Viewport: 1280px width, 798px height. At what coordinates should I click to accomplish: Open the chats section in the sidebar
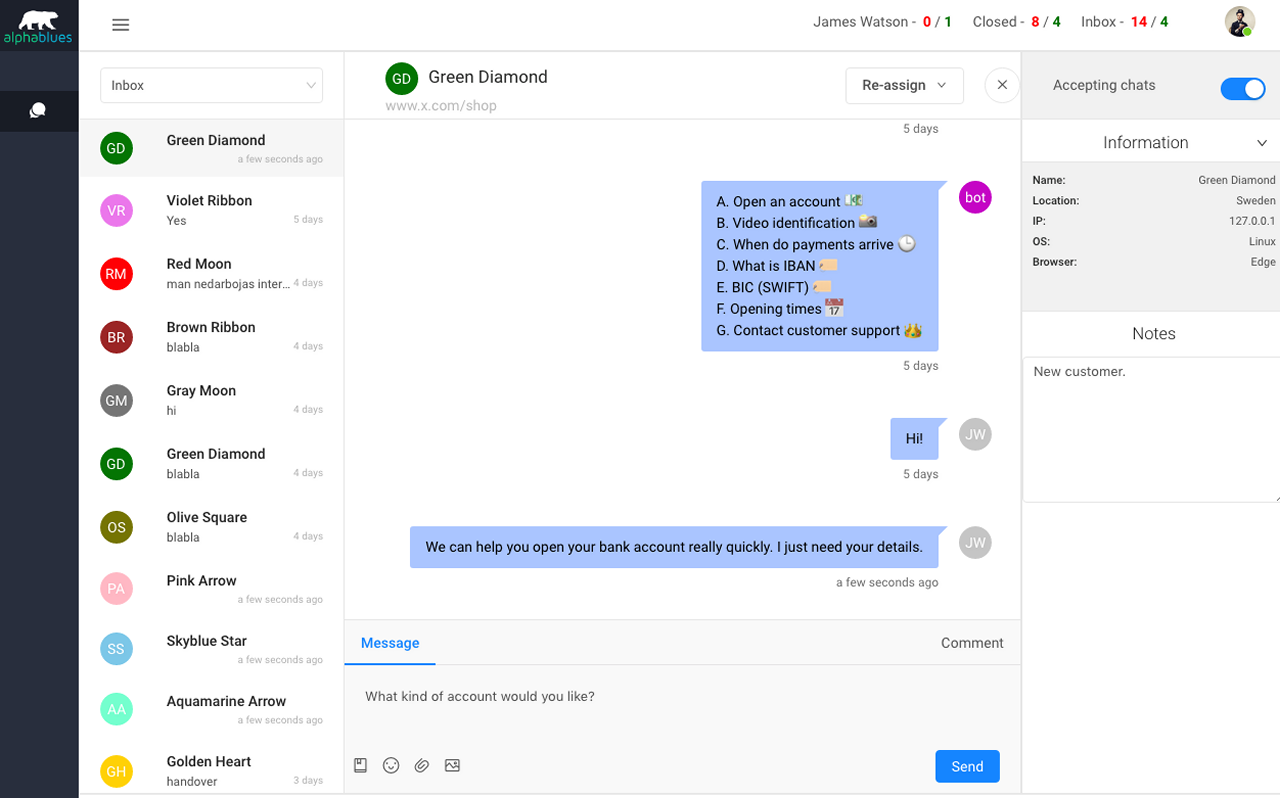pyautogui.click(x=39, y=110)
